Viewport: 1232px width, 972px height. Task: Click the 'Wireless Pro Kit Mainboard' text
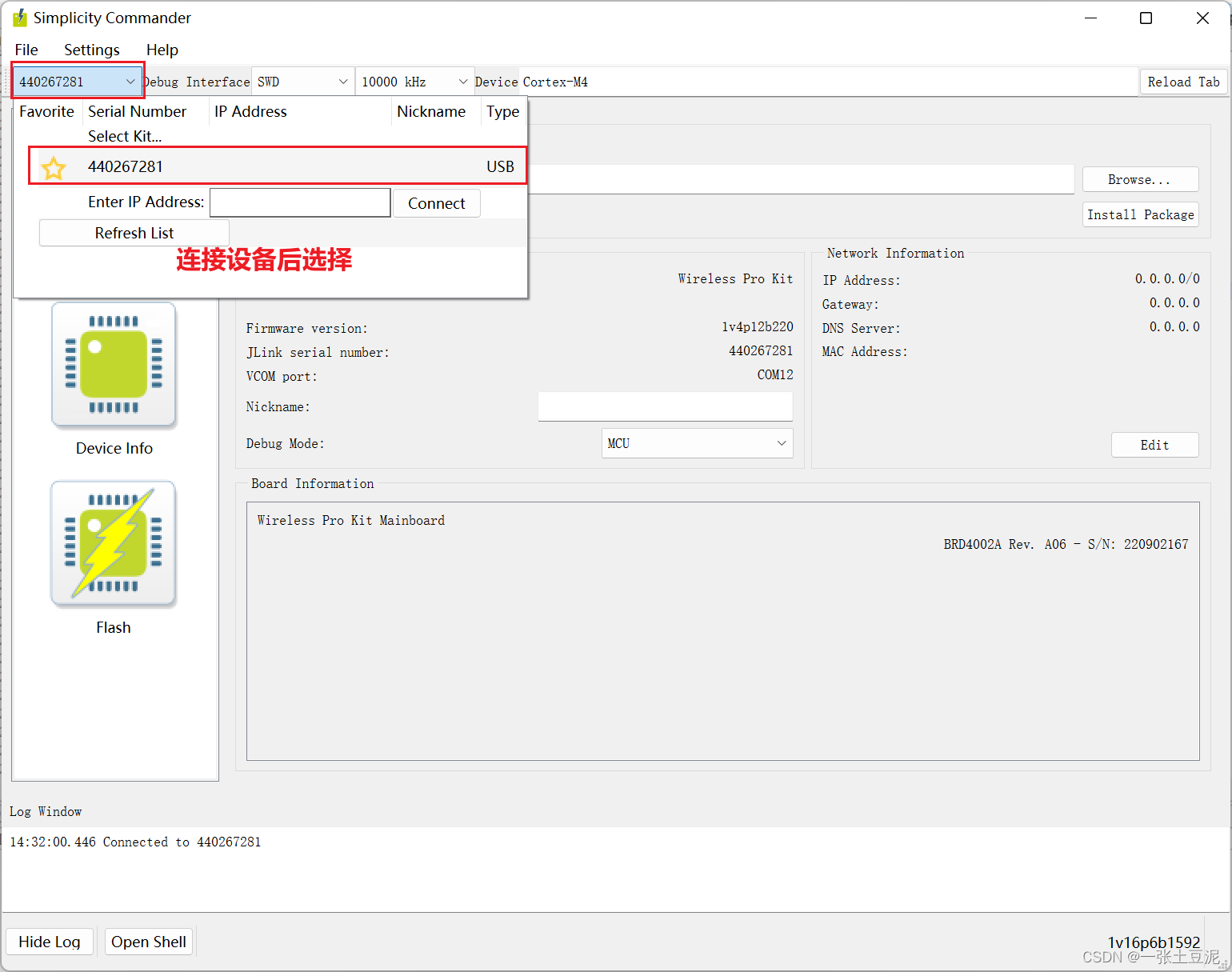[350, 520]
